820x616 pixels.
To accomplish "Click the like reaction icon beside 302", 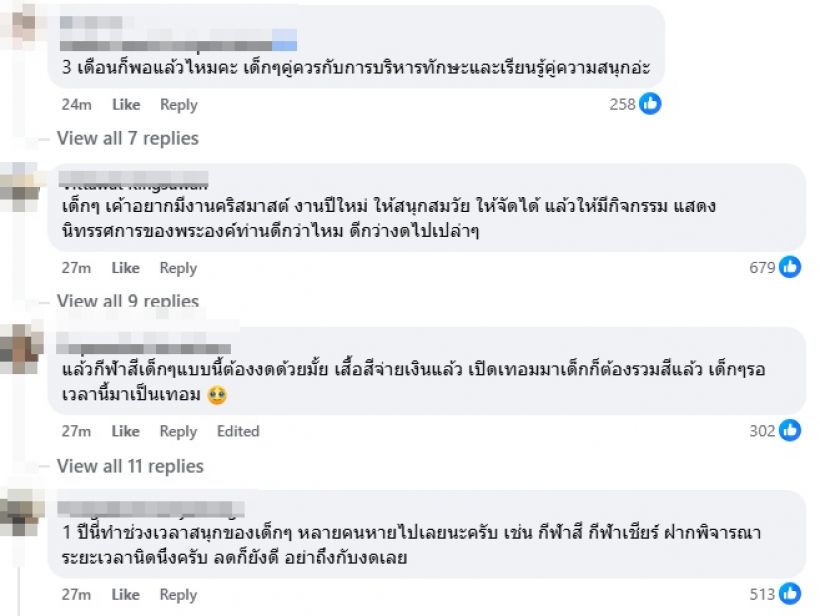I will (x=790, y=431).
